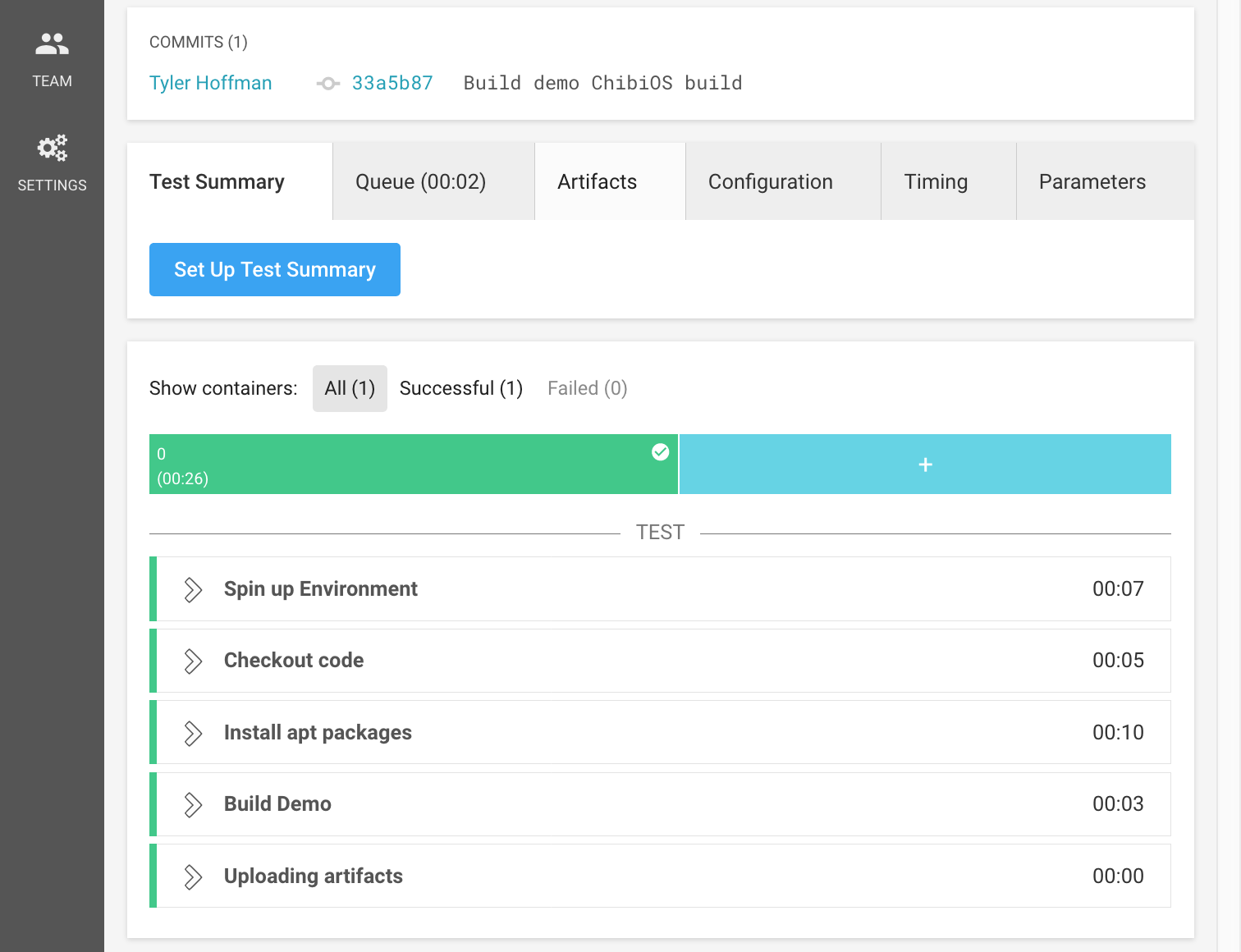Filter by Failed (0) containers

pos(587,389)
